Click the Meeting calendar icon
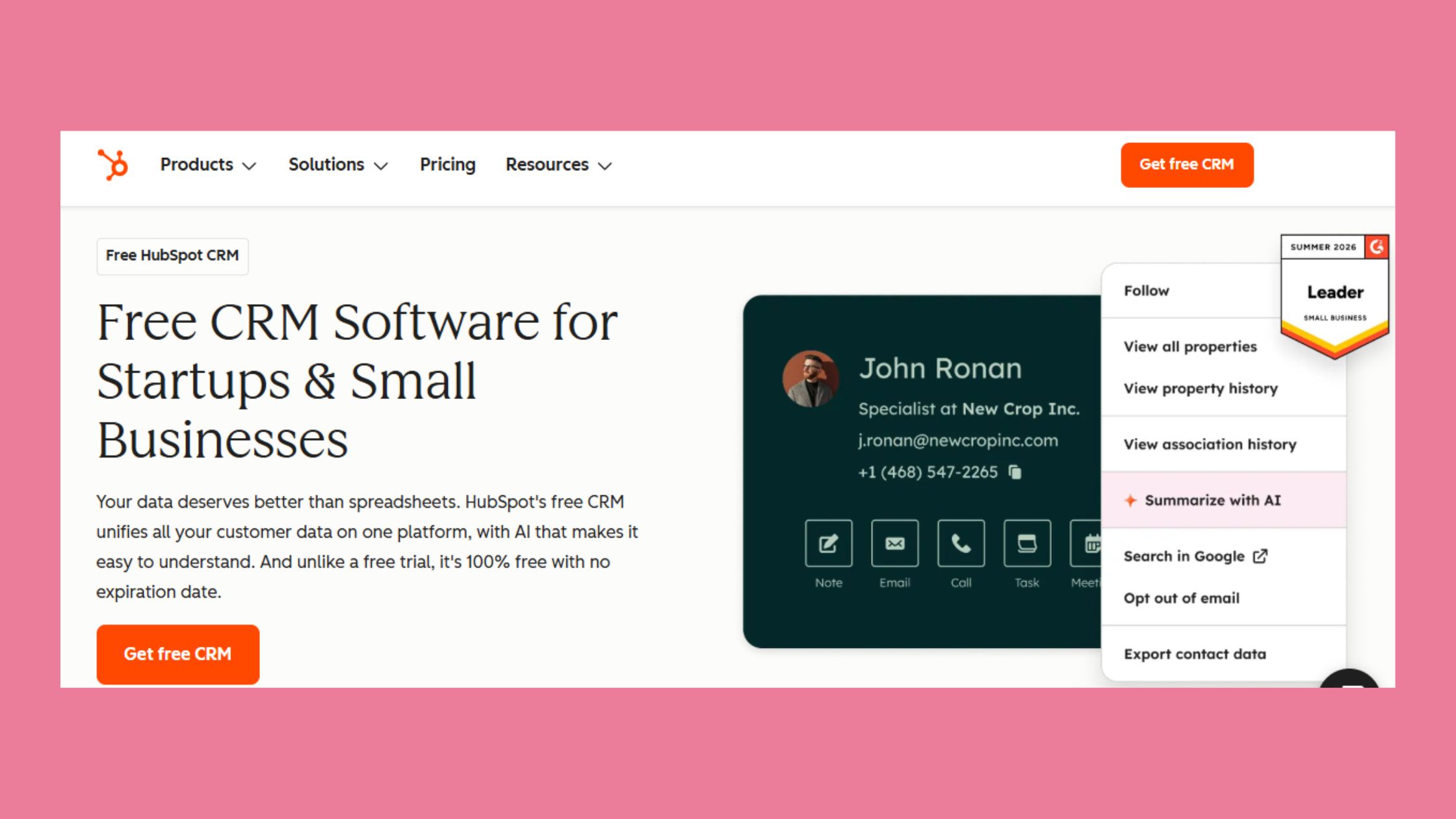The height and width of the screenshot is (819, 1456). point(1086,543)
